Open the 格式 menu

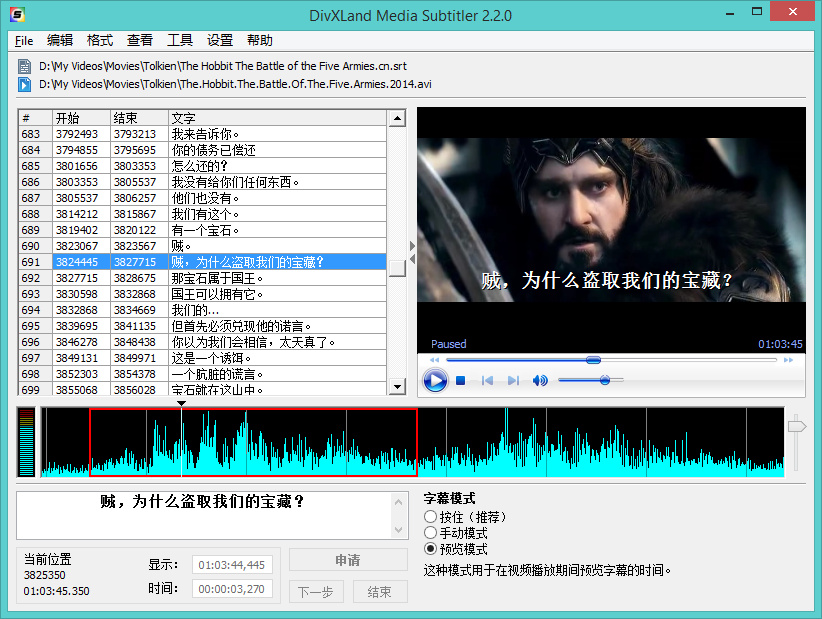tap(100, 40)
